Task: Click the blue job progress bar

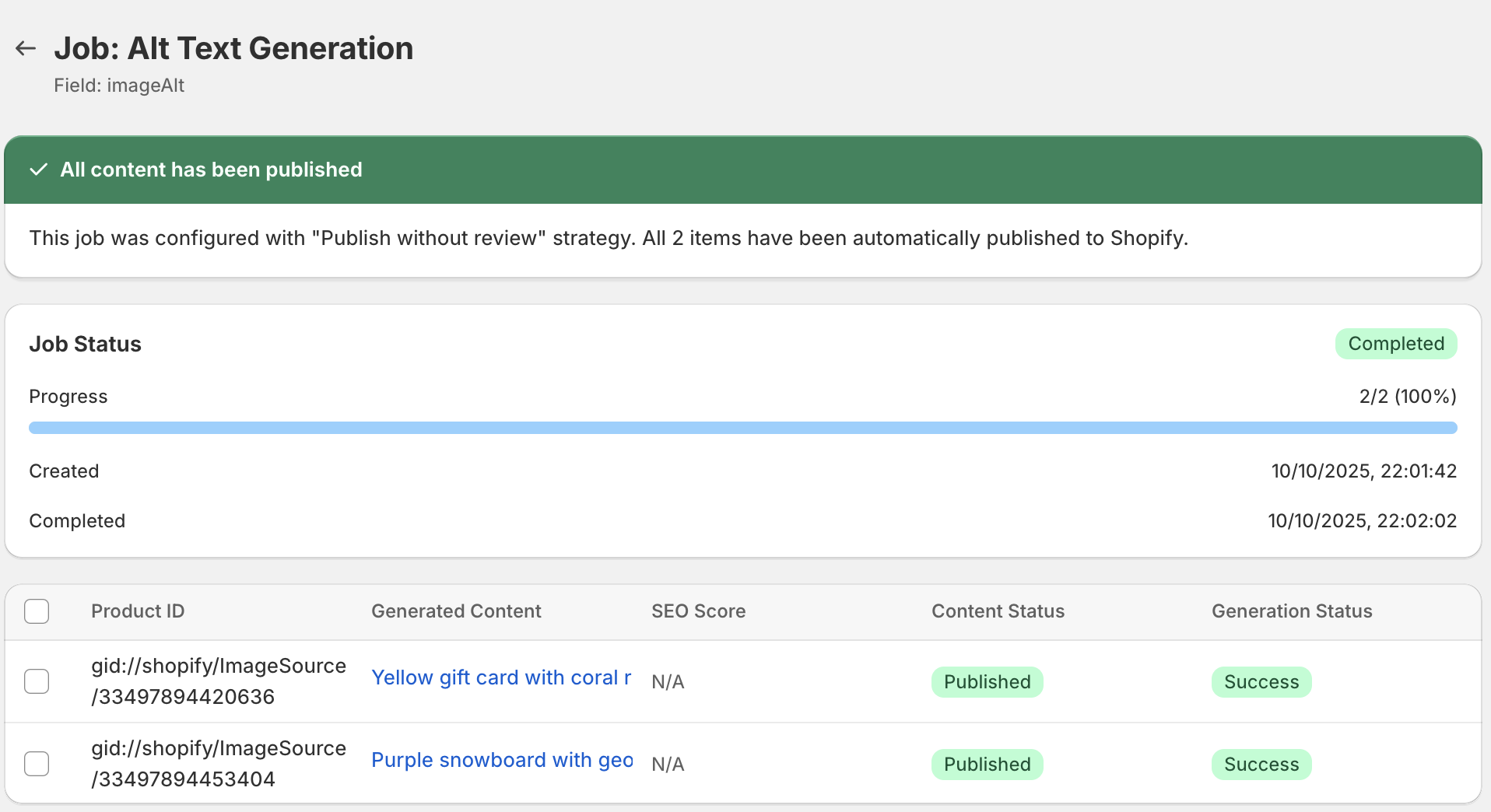Action: (x=742, y=428)
